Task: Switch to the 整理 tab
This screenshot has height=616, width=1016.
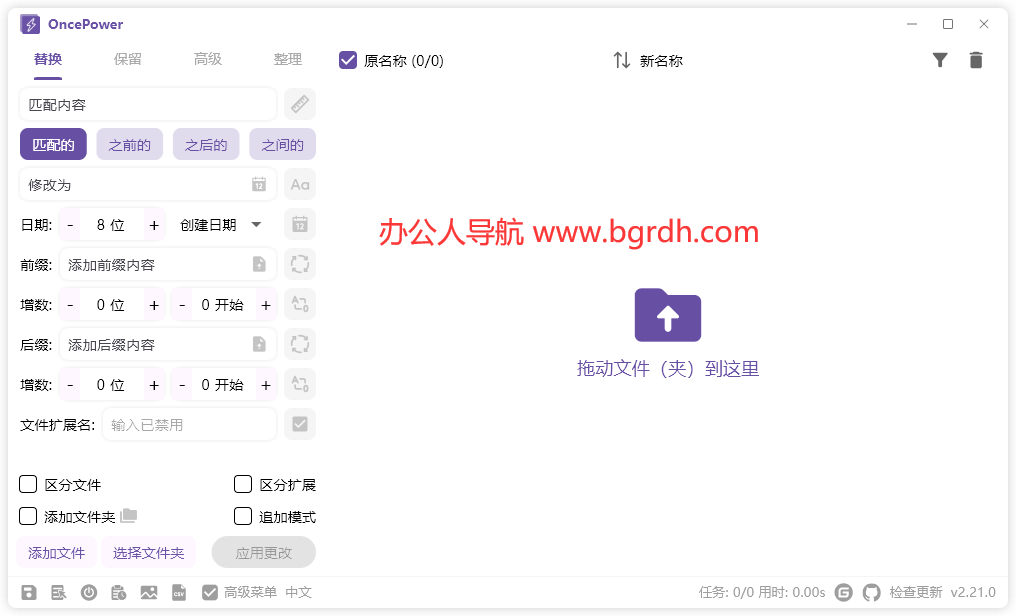Action: pos(288,59)
